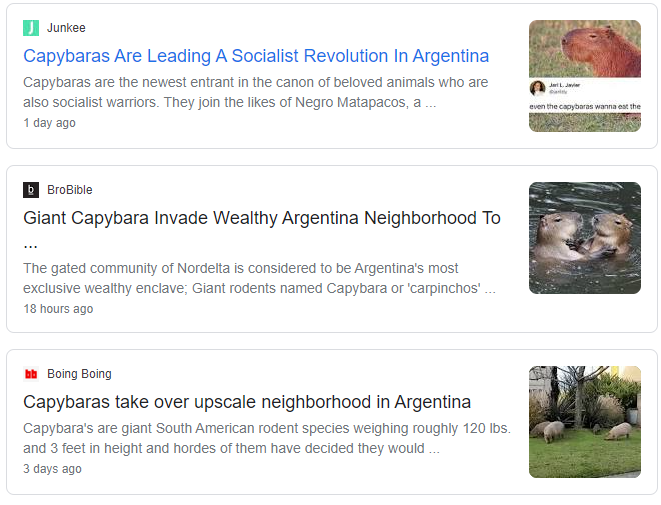The image size is (661, 505).
Task: Click the '1 day ago' timestamp
Action: pos(49,123)
